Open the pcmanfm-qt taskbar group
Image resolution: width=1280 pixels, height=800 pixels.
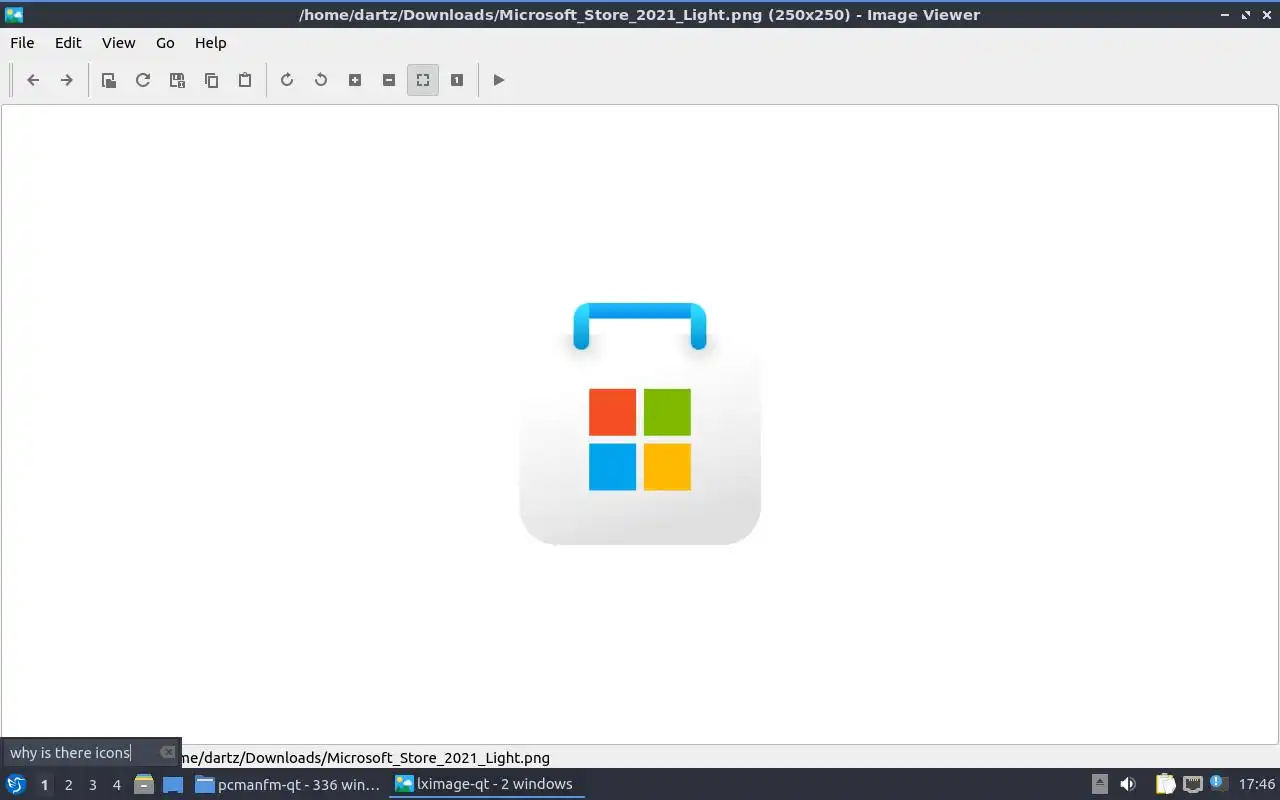288,784
